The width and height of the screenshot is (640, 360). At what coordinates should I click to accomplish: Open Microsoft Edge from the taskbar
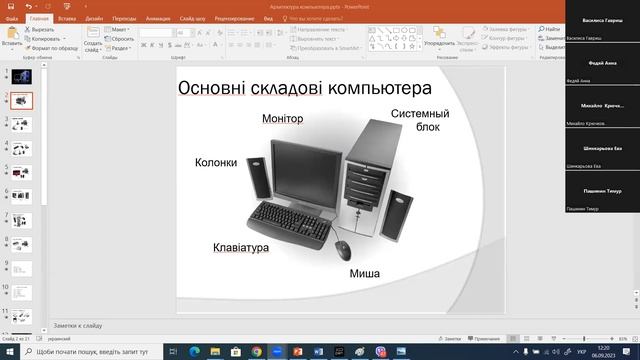click(x=195, y=351)
